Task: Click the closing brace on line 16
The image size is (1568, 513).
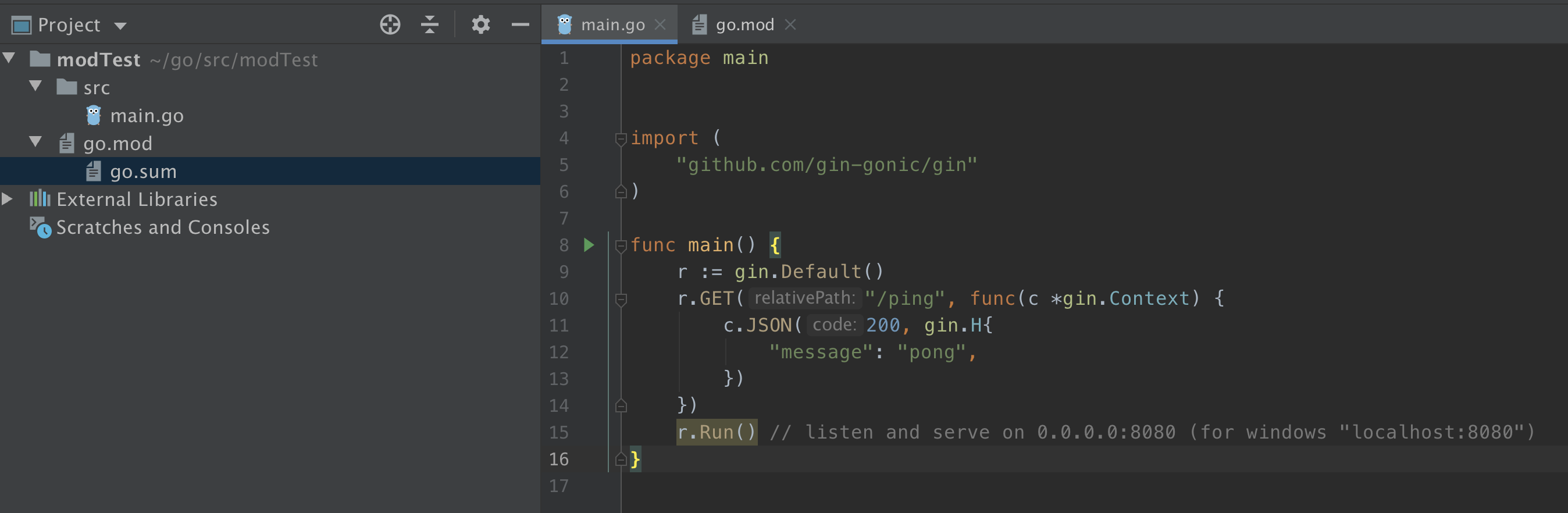Action: pyautogui.click(x=635, y=459)
